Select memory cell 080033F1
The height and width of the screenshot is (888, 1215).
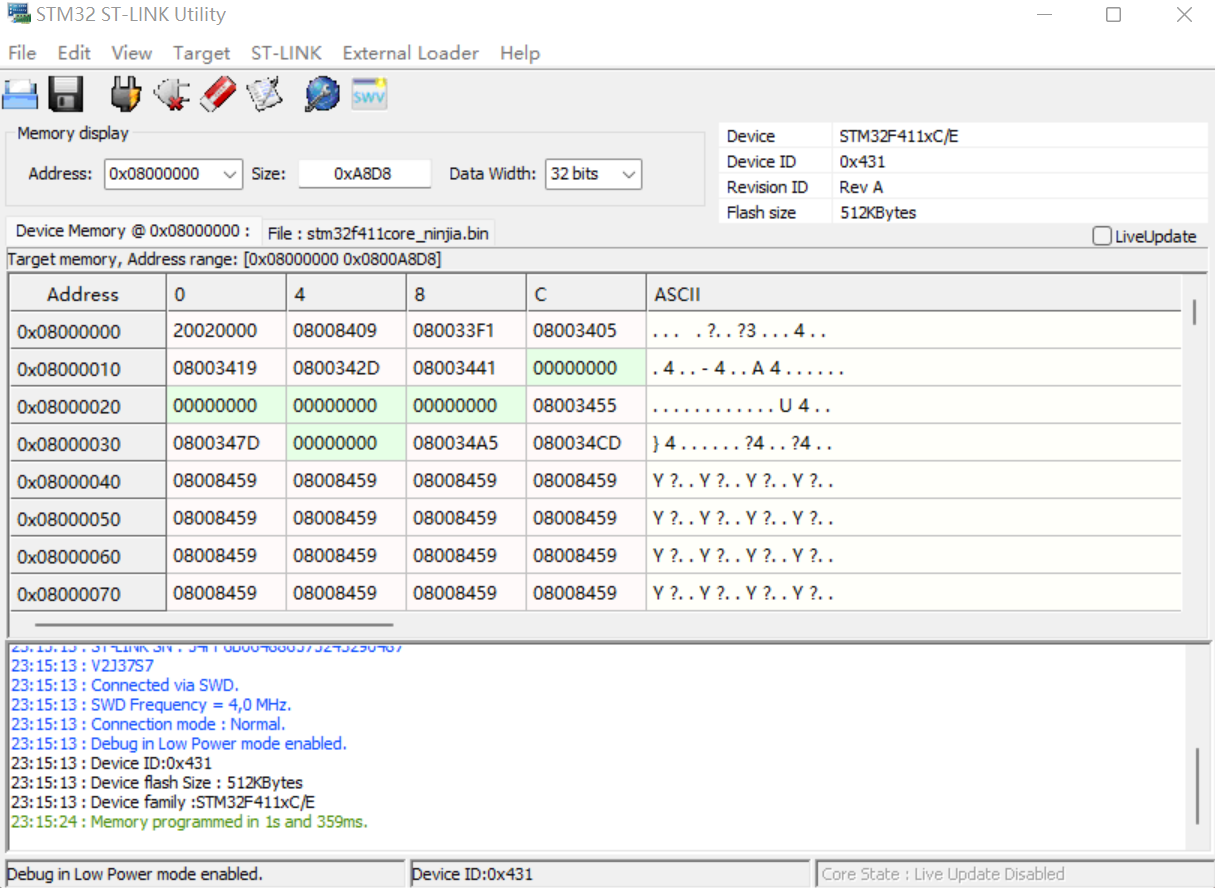coord(466,331)
